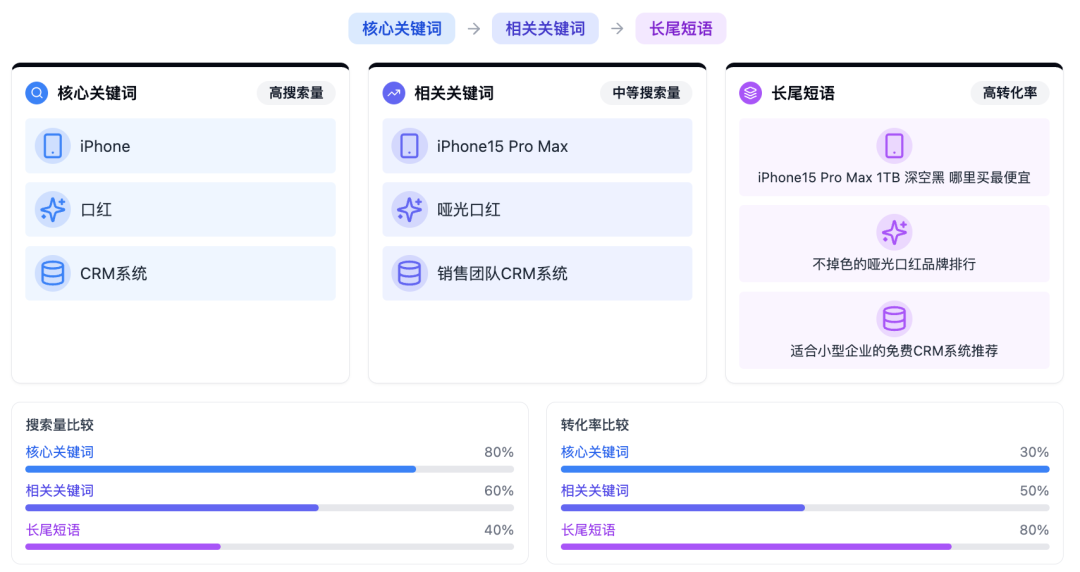Click the phone icon next to iPhone
The height and width of the screenshot is (572, 1080).
[53, 146]
